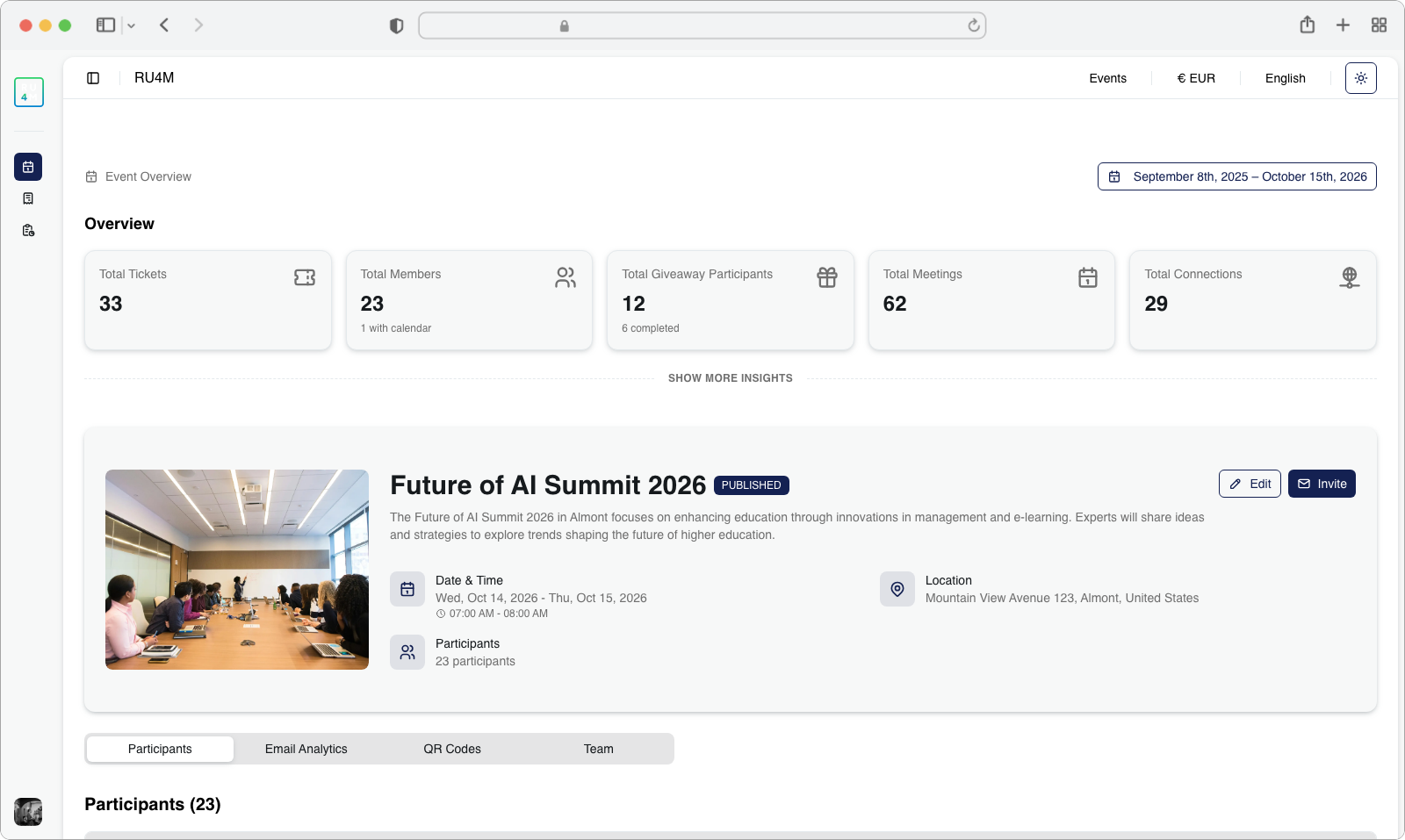Click the event conference room thumbnail
Viewport: 1405px width, 840px height.
coord(237,570)
